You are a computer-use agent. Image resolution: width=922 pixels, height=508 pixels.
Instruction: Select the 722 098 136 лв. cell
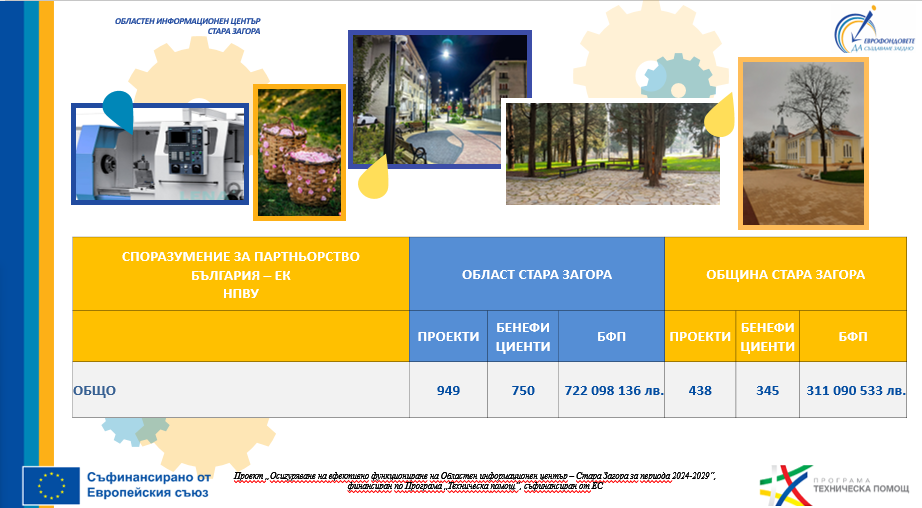click(610, 390)
